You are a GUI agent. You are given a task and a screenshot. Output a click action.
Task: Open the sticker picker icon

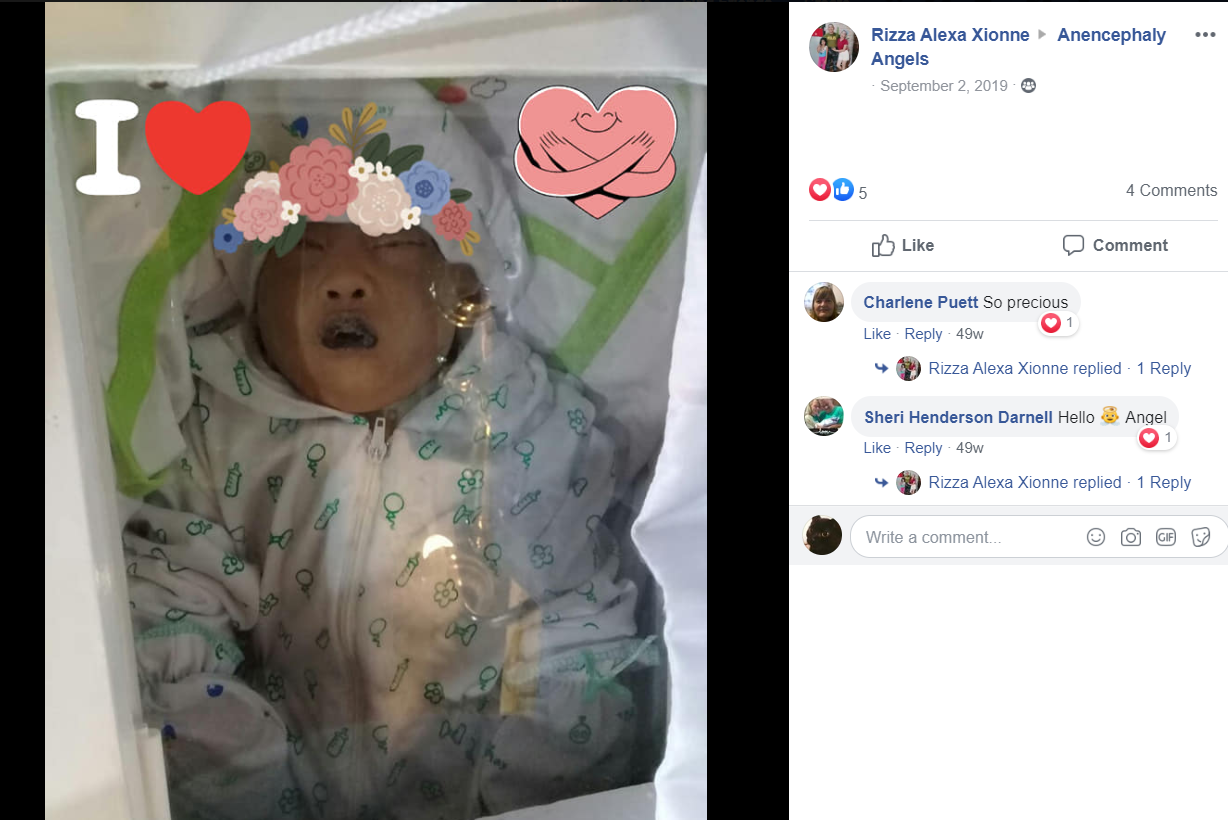1201,537
